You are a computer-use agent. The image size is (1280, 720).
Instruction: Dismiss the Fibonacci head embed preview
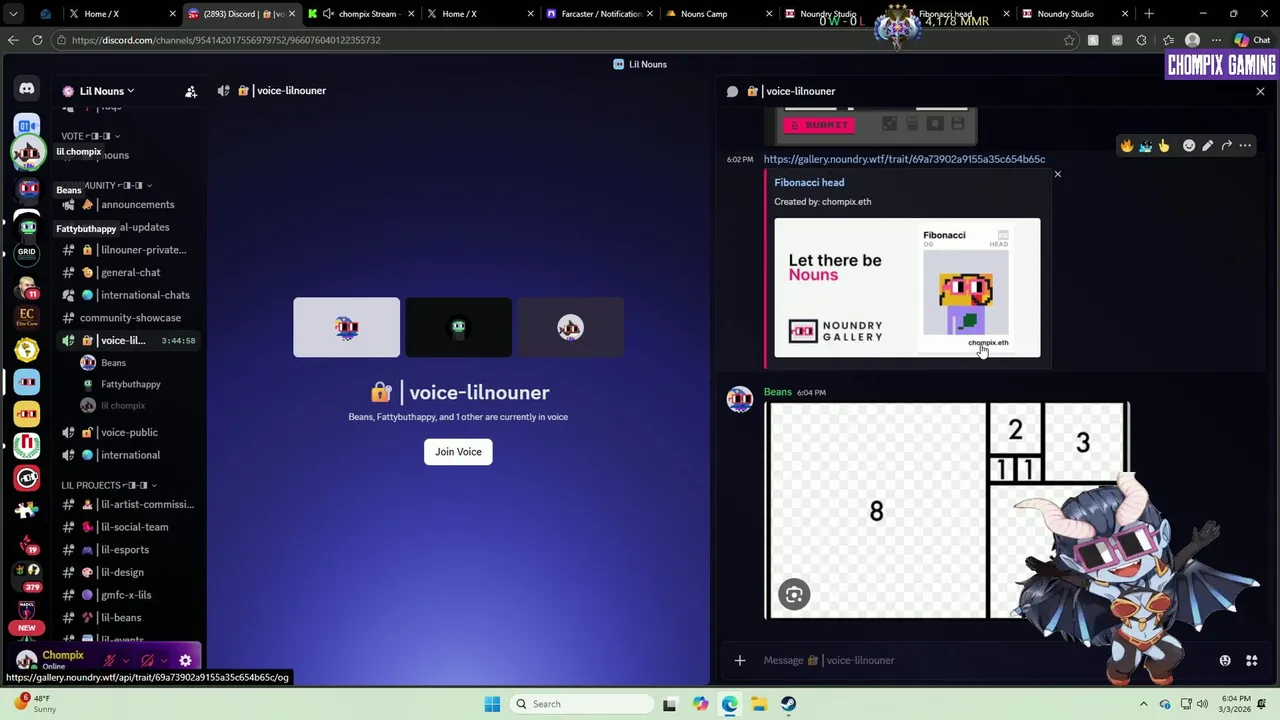coord(1057,175)
